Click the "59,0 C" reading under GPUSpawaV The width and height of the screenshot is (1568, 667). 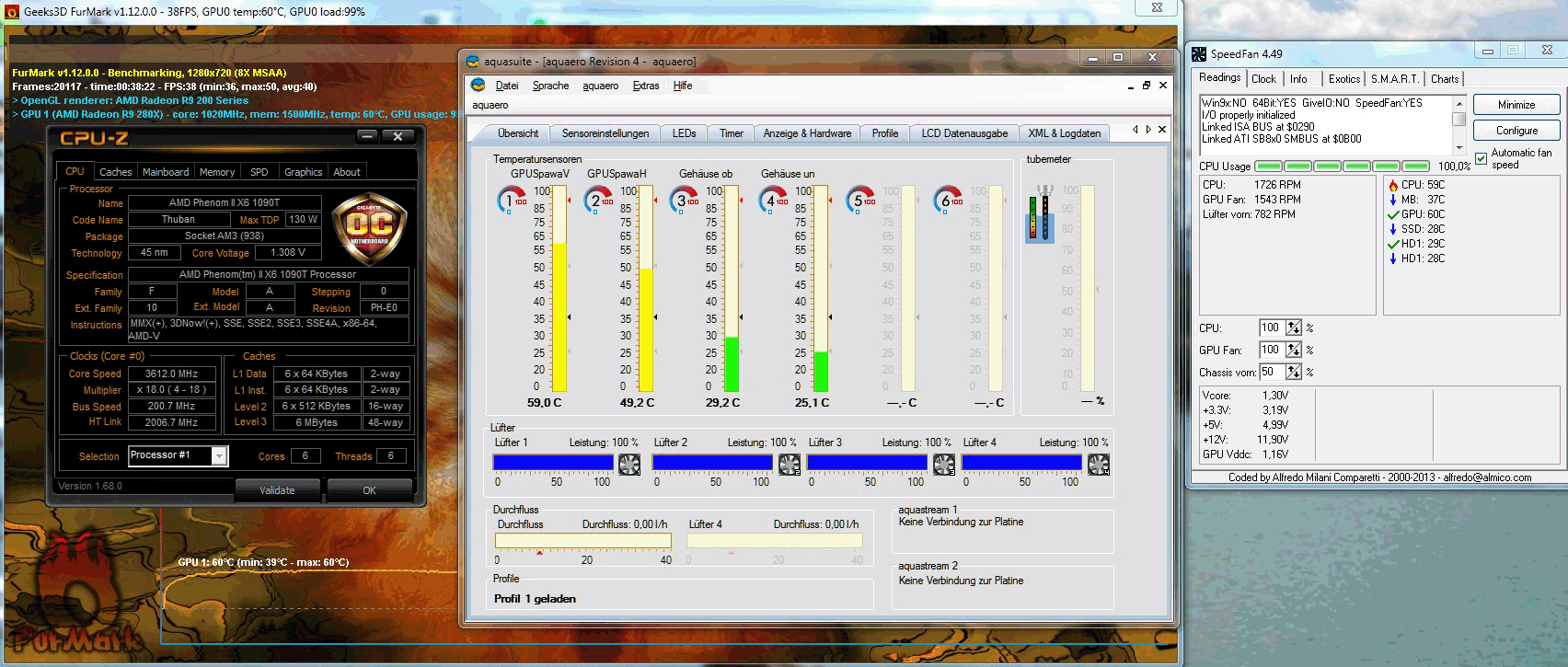544,403
